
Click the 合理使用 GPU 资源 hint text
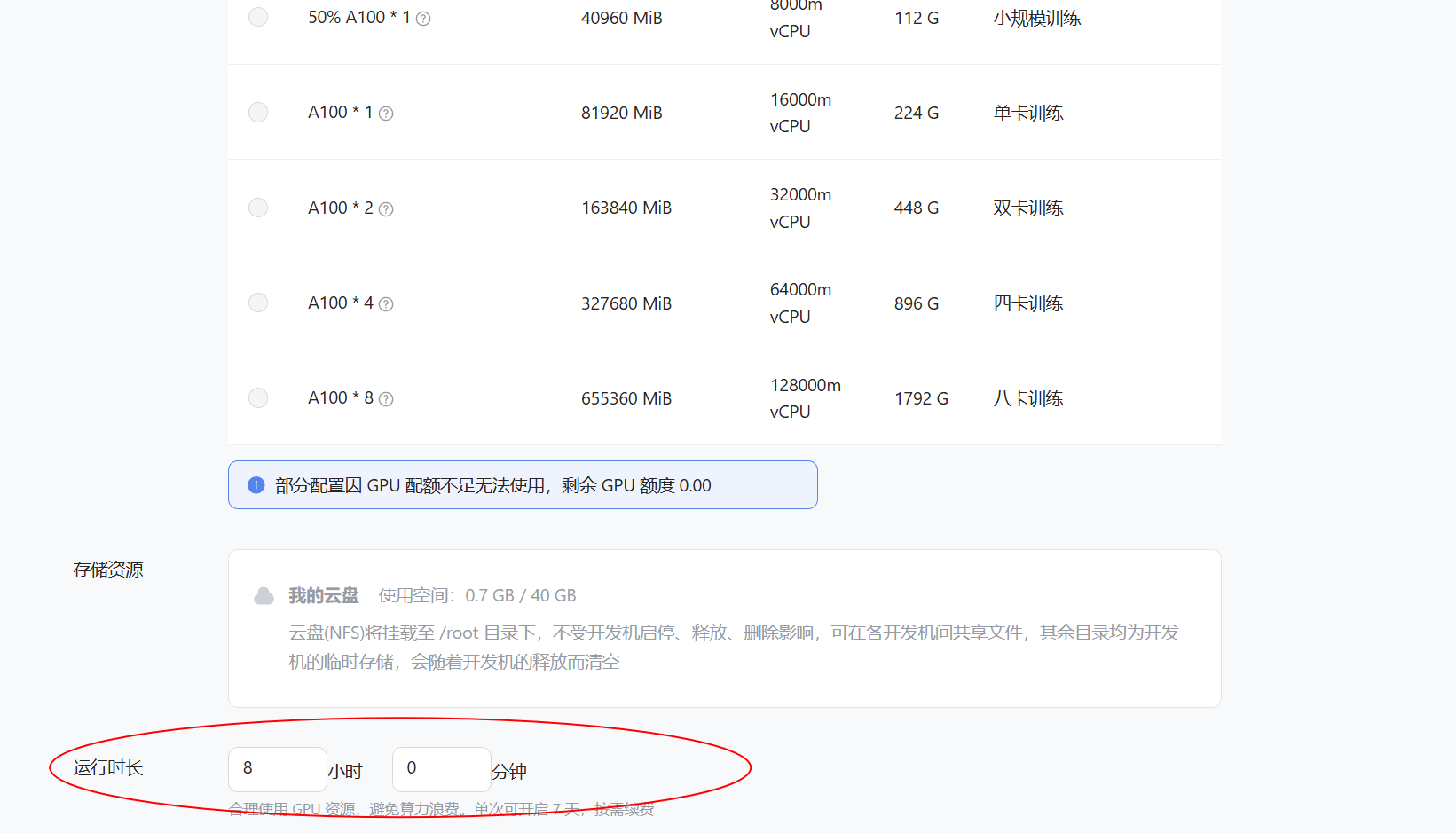[441, 809]
